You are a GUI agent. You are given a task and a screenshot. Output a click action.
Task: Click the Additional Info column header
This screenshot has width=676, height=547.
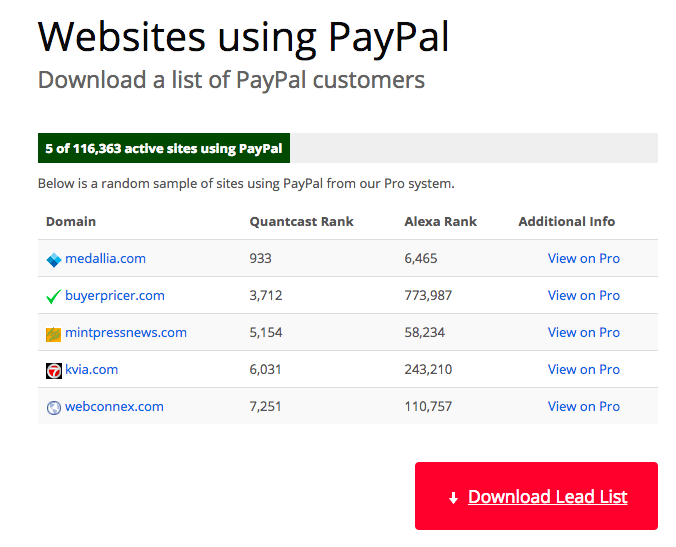point(566,222)
